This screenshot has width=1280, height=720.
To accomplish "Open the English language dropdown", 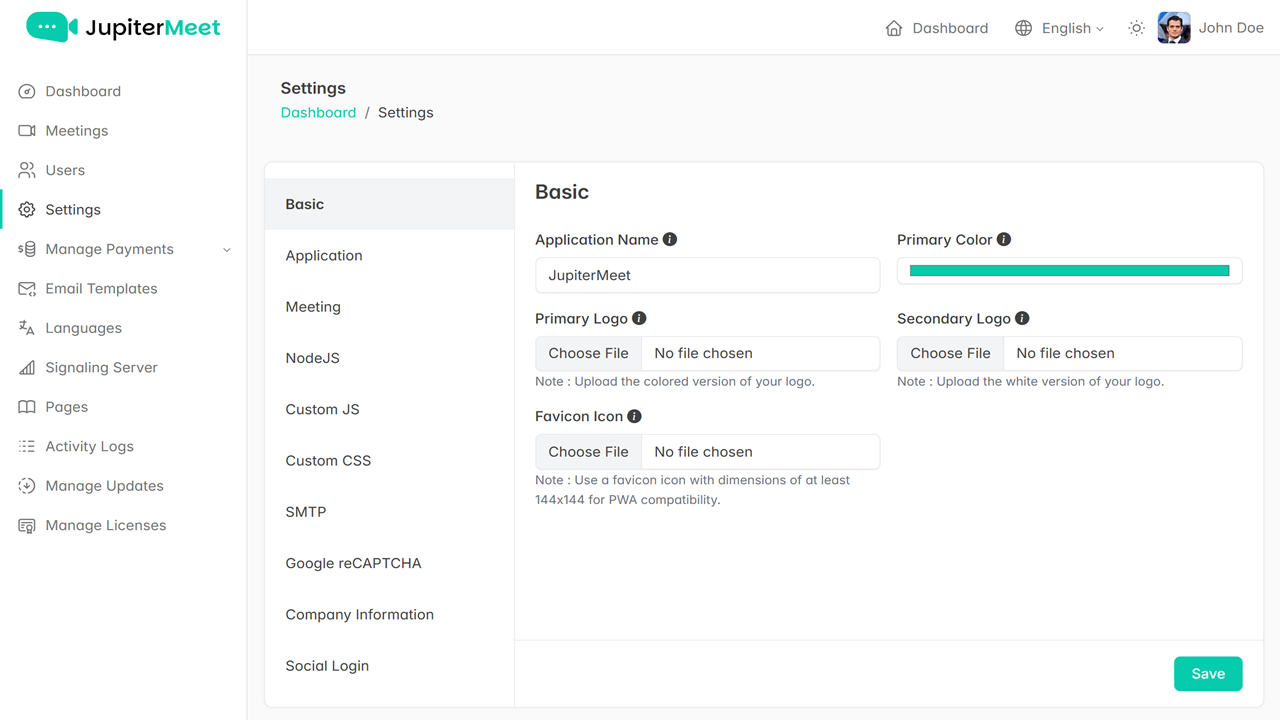I will click(1059, 28).
